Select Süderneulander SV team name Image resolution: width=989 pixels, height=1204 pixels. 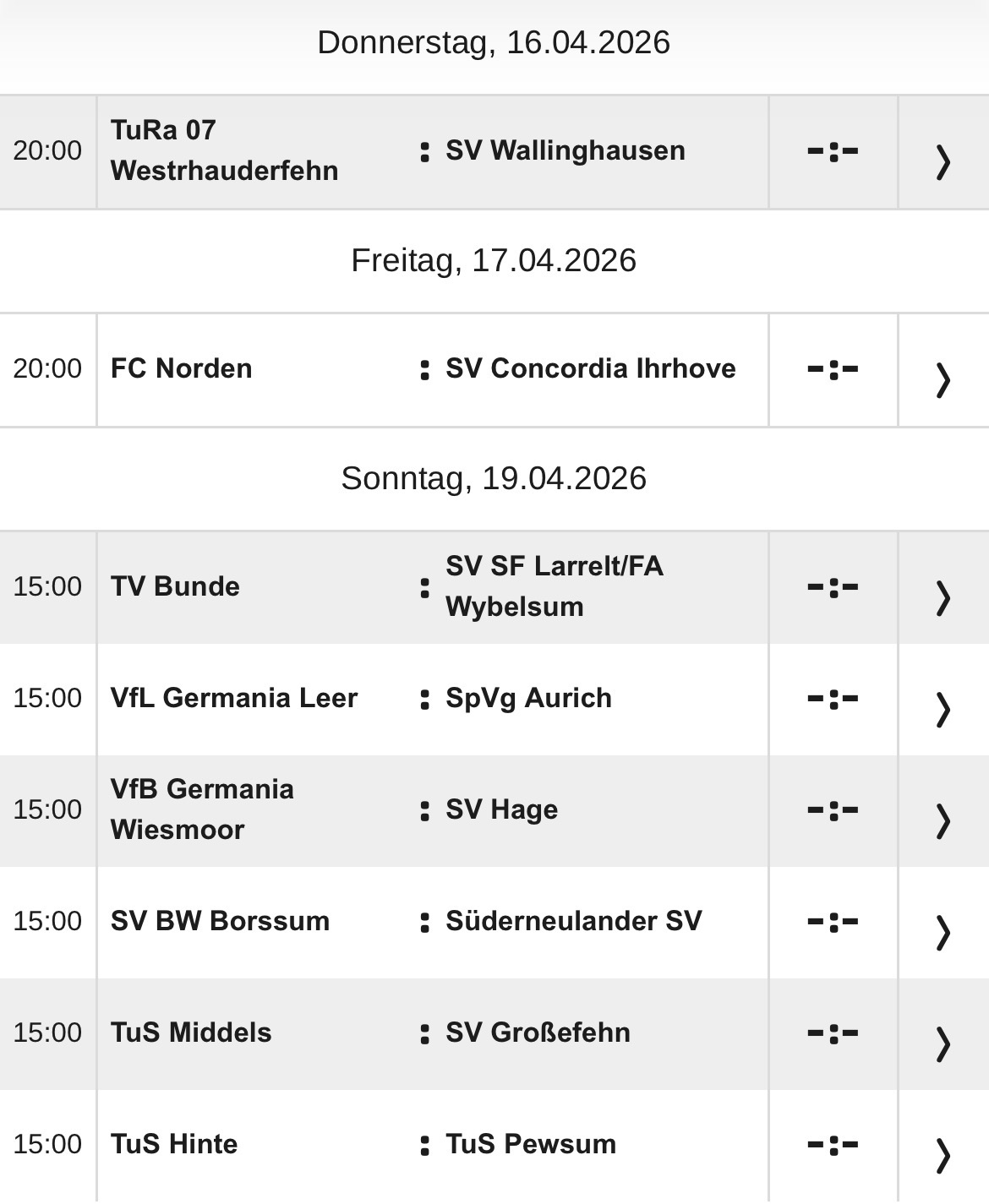(573, 921)
